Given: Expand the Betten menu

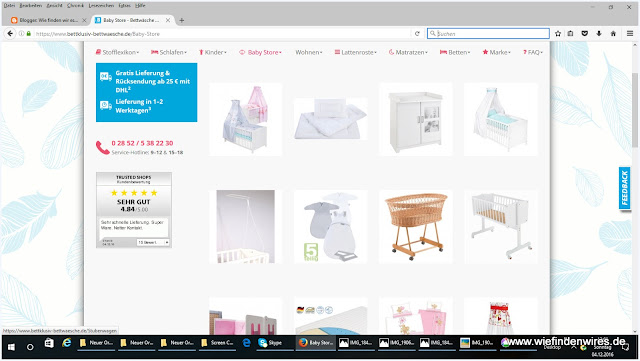Looking at the screenshot, I should pyautogui.click(x=455, y=52).
